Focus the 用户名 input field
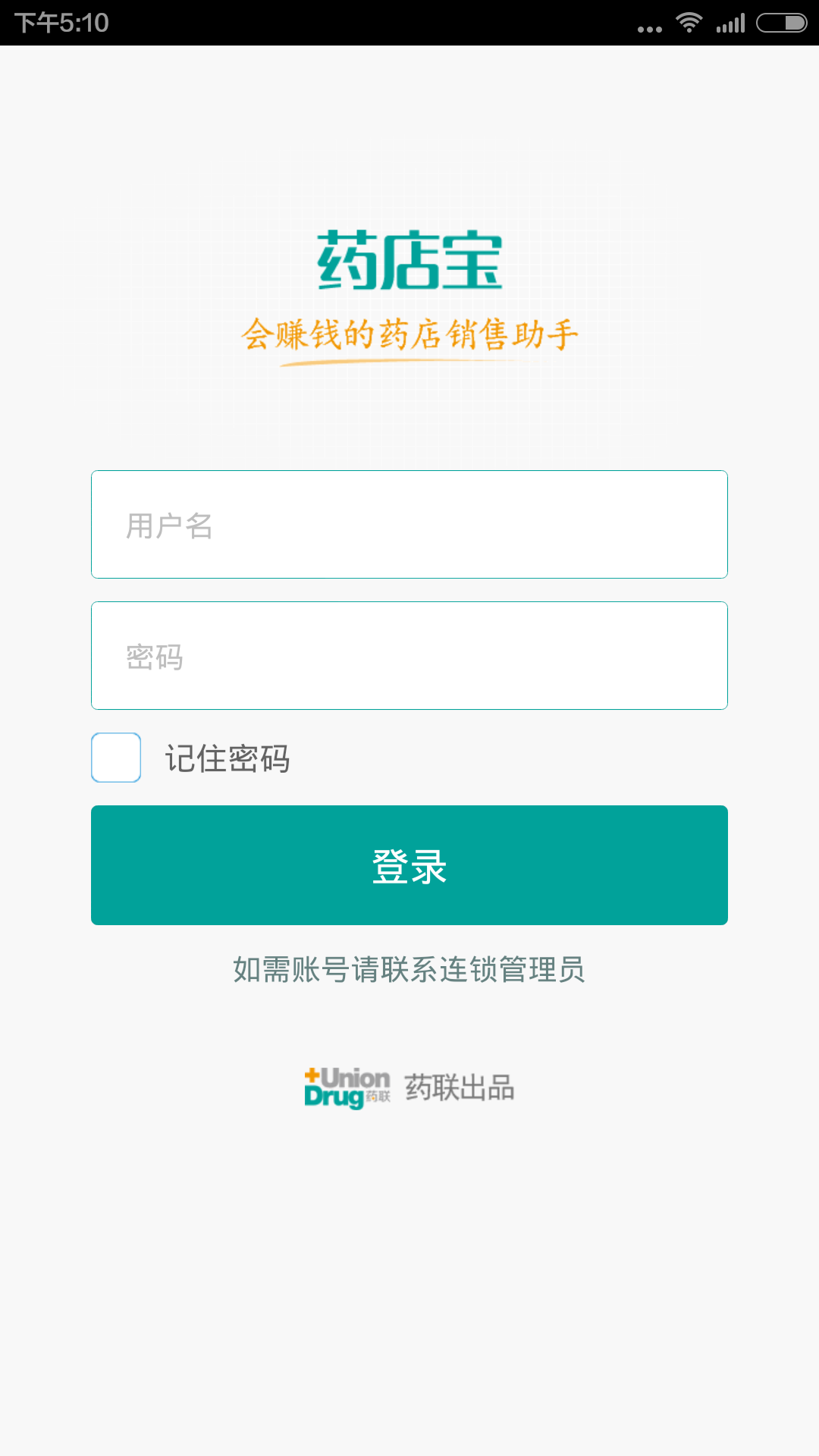Screen dimensions: 819x1456 click(x=409, y=525)
